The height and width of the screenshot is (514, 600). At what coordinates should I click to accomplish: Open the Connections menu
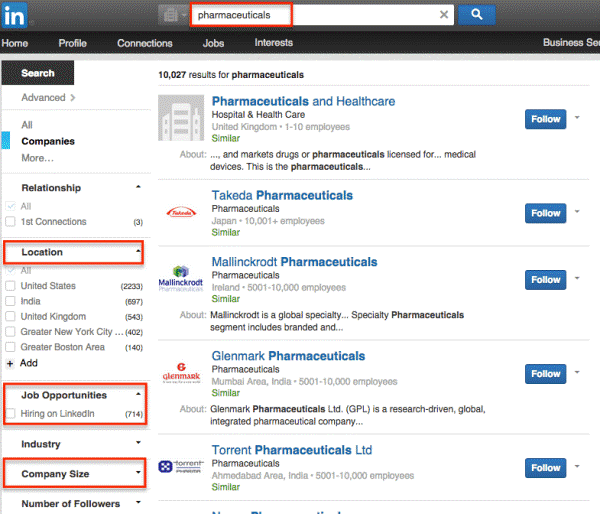pos(145,43)
